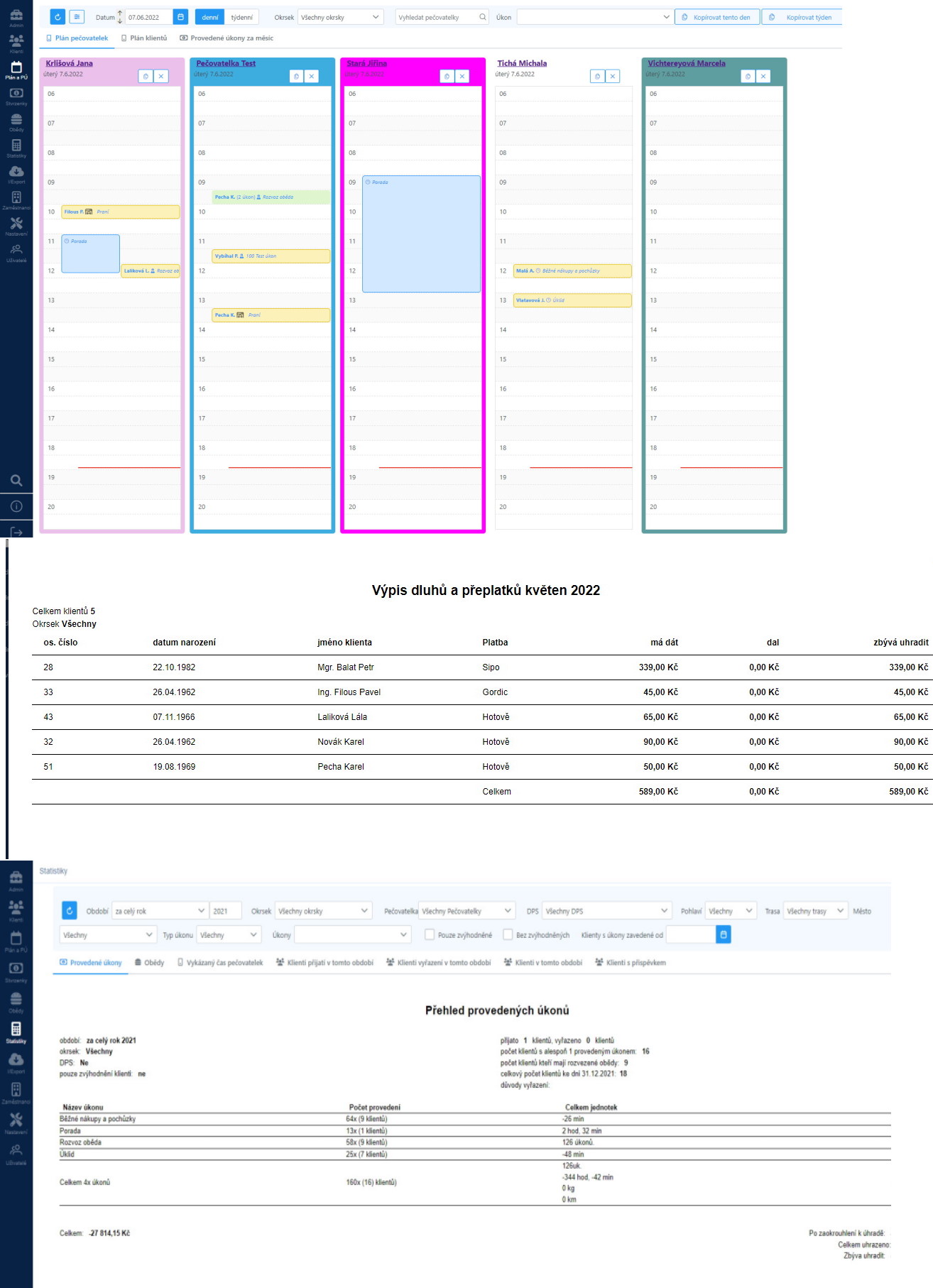Click the magnifier in Vyhledat pečovatelky field
933x1288 pixels.
click(482, 17)
